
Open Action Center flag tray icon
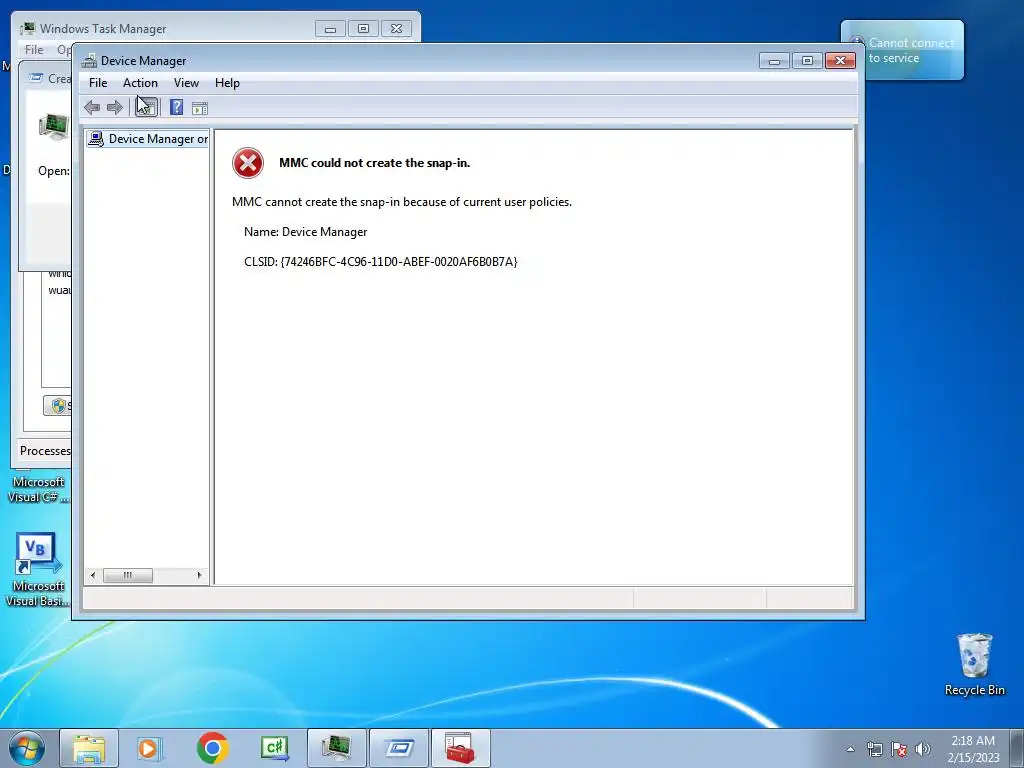[x=899, y=749]
